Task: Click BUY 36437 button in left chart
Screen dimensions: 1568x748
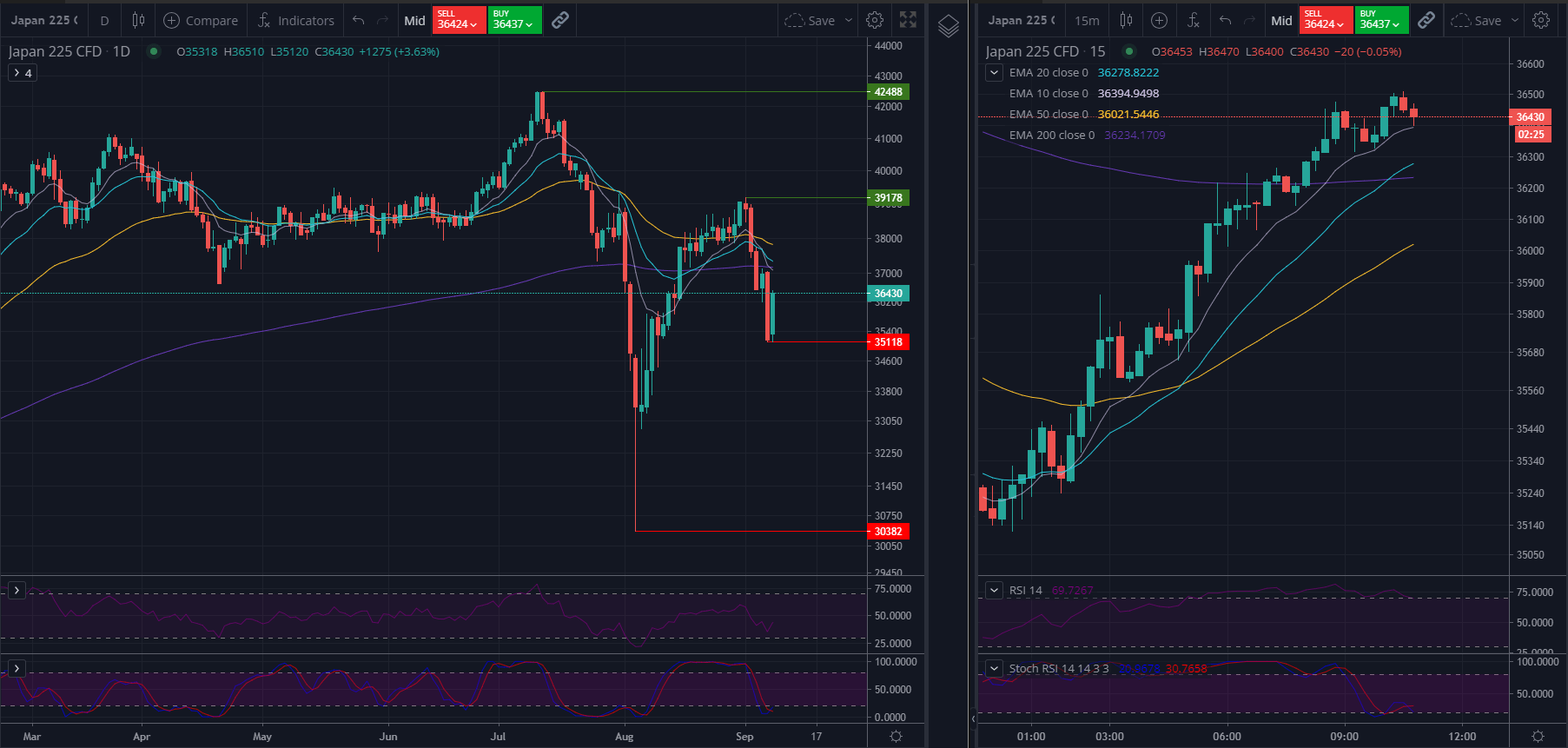Action: [x=514, y=20]
